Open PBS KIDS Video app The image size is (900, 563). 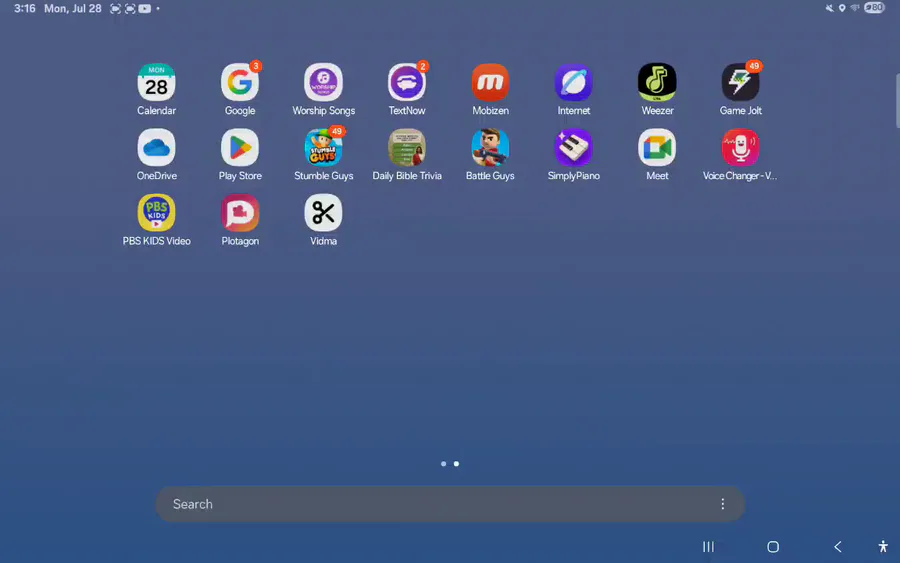point(156,213)
